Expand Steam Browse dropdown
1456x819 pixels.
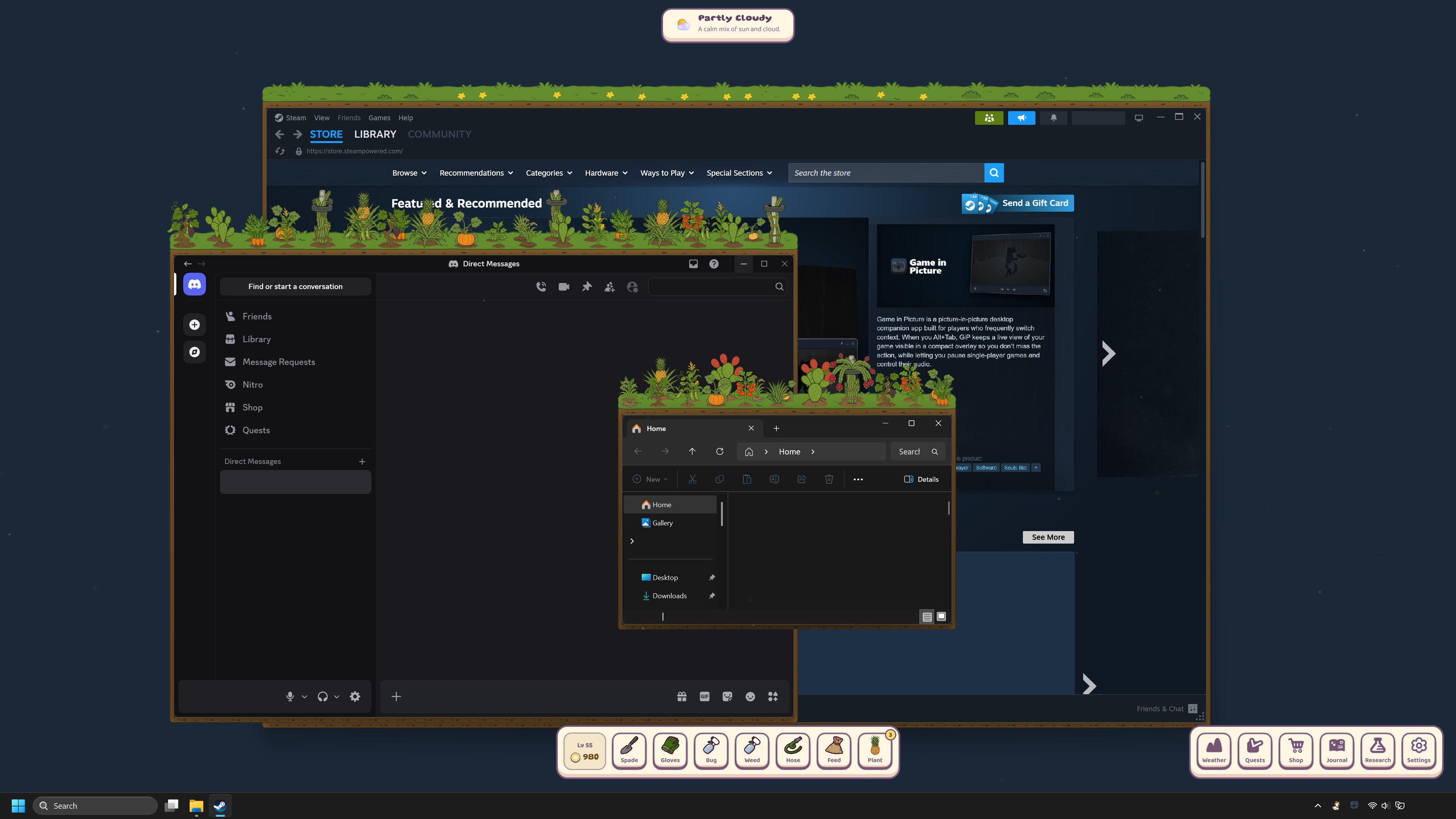coord(409,173)
